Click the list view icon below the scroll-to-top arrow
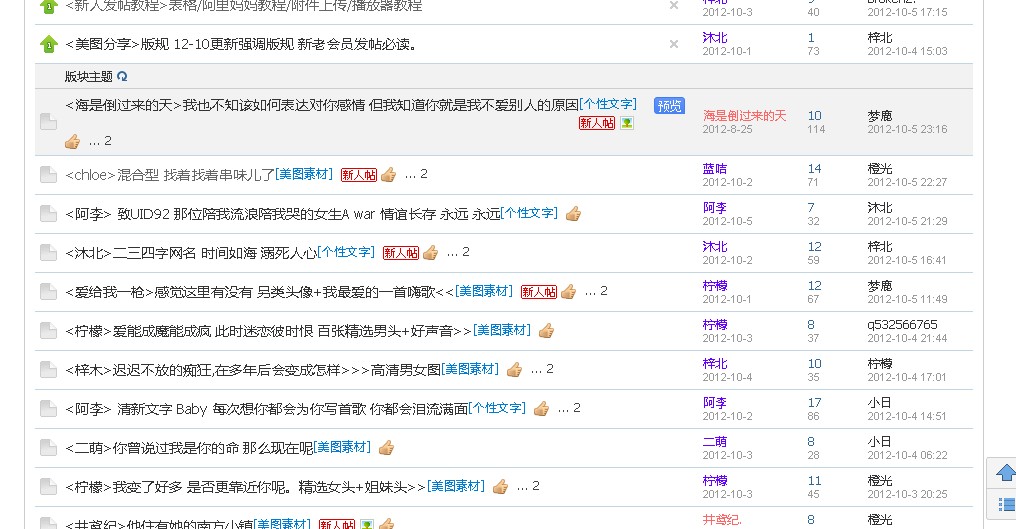The image size is (1016, 529). point(1006,504)
